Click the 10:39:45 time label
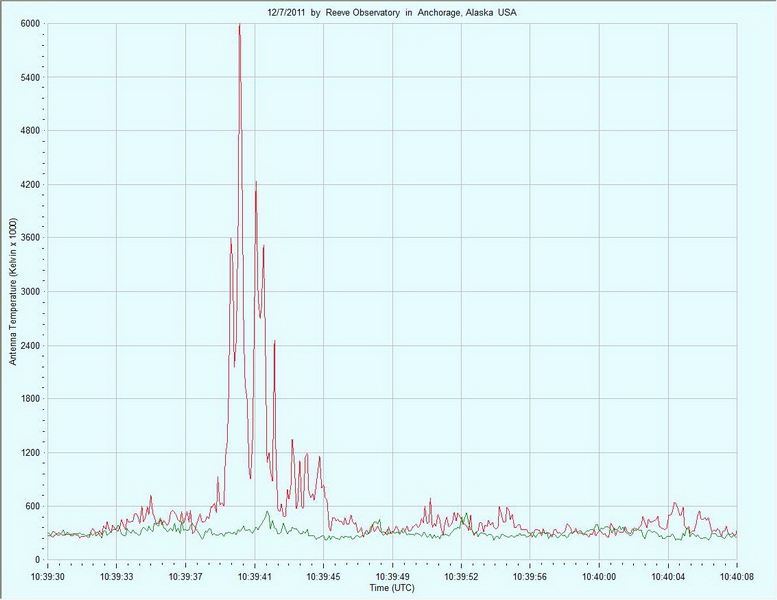Image resolution: width=777 pixels, height=600 pixels. coord(324,577)
